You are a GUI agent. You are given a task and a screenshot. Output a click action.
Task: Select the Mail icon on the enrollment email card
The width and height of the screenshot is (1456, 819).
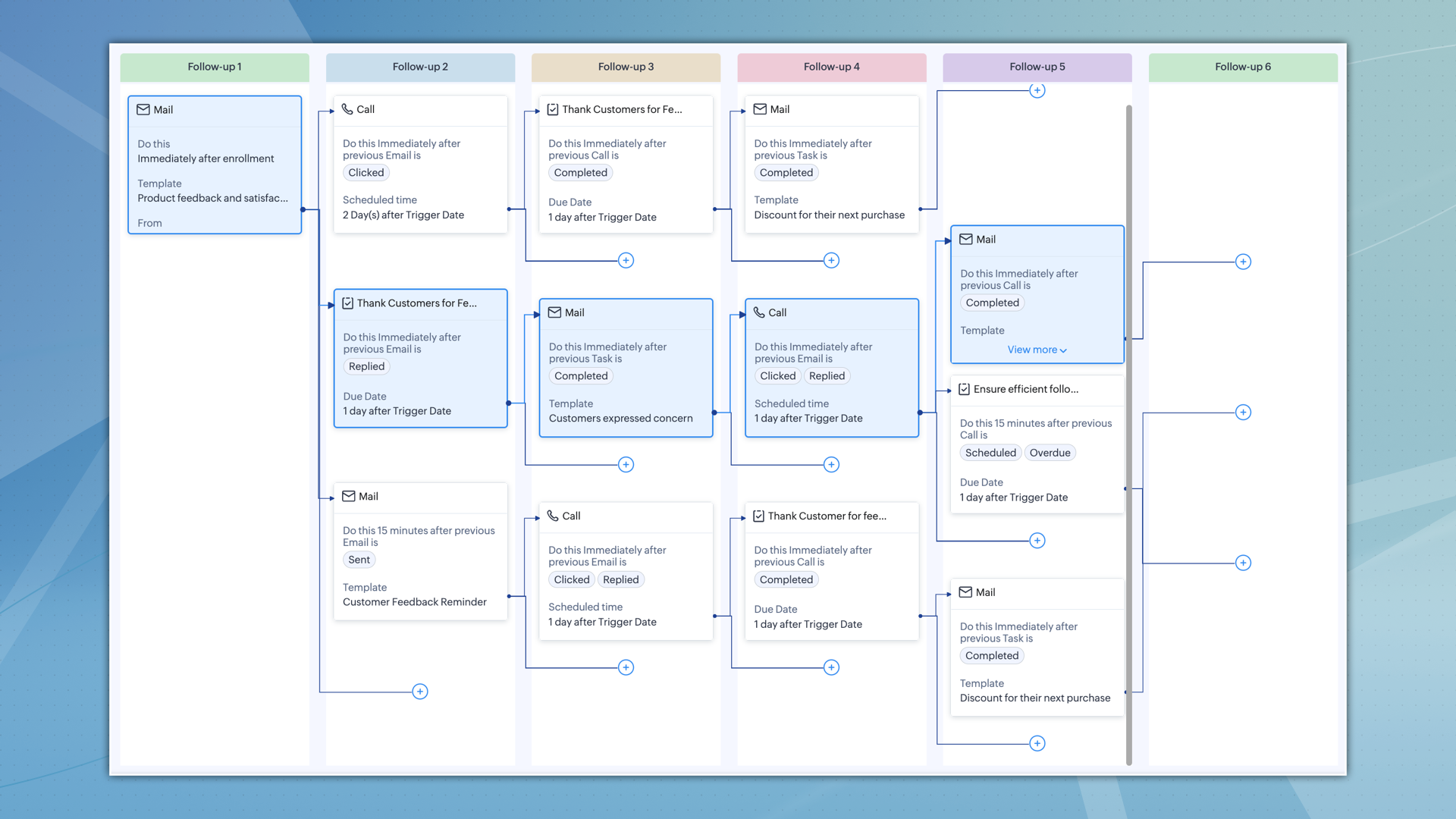[143, 110]
